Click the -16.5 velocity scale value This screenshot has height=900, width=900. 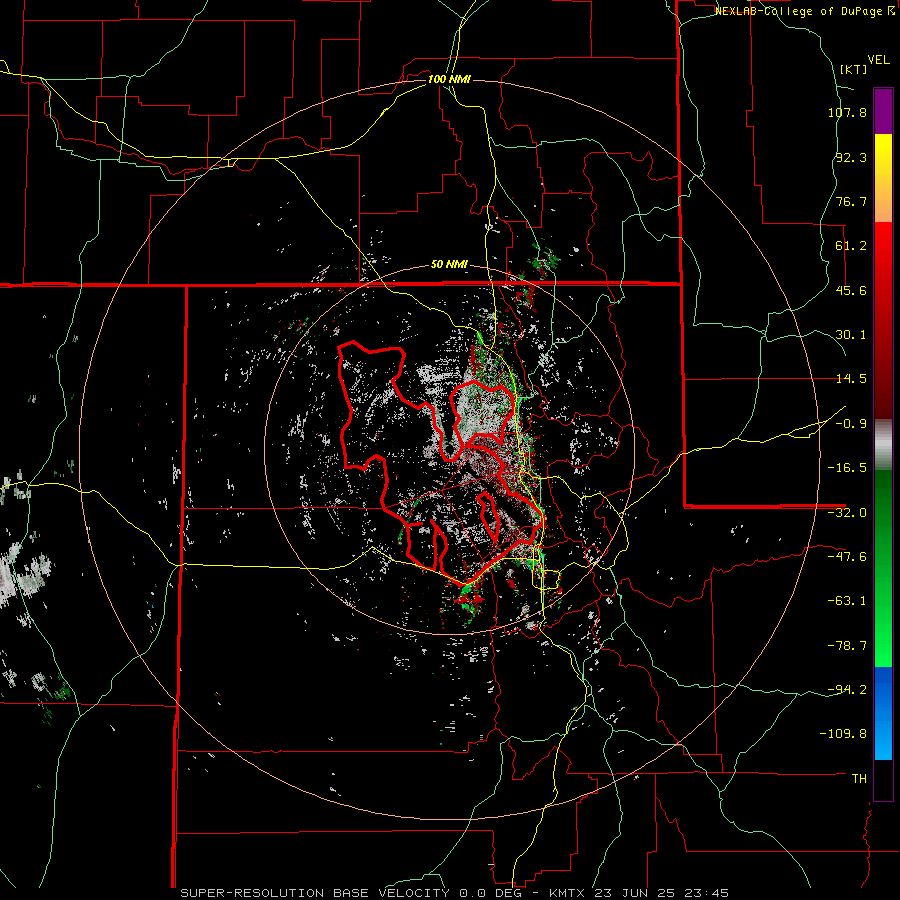847,468
